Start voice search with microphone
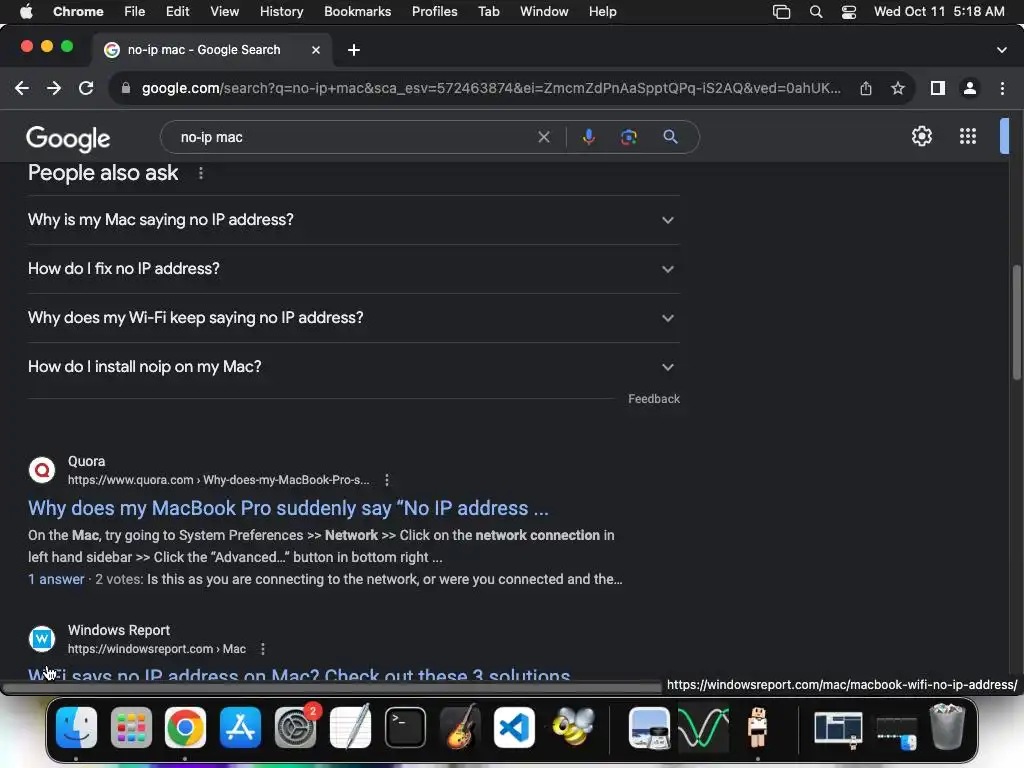1024x768 pixels. click(588, 137)
